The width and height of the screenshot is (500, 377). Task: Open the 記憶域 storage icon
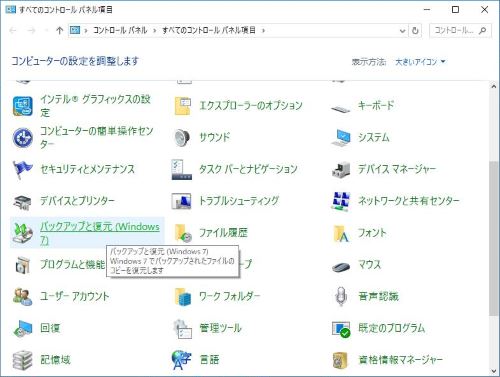pyautogui.click(x=22, y=360)
